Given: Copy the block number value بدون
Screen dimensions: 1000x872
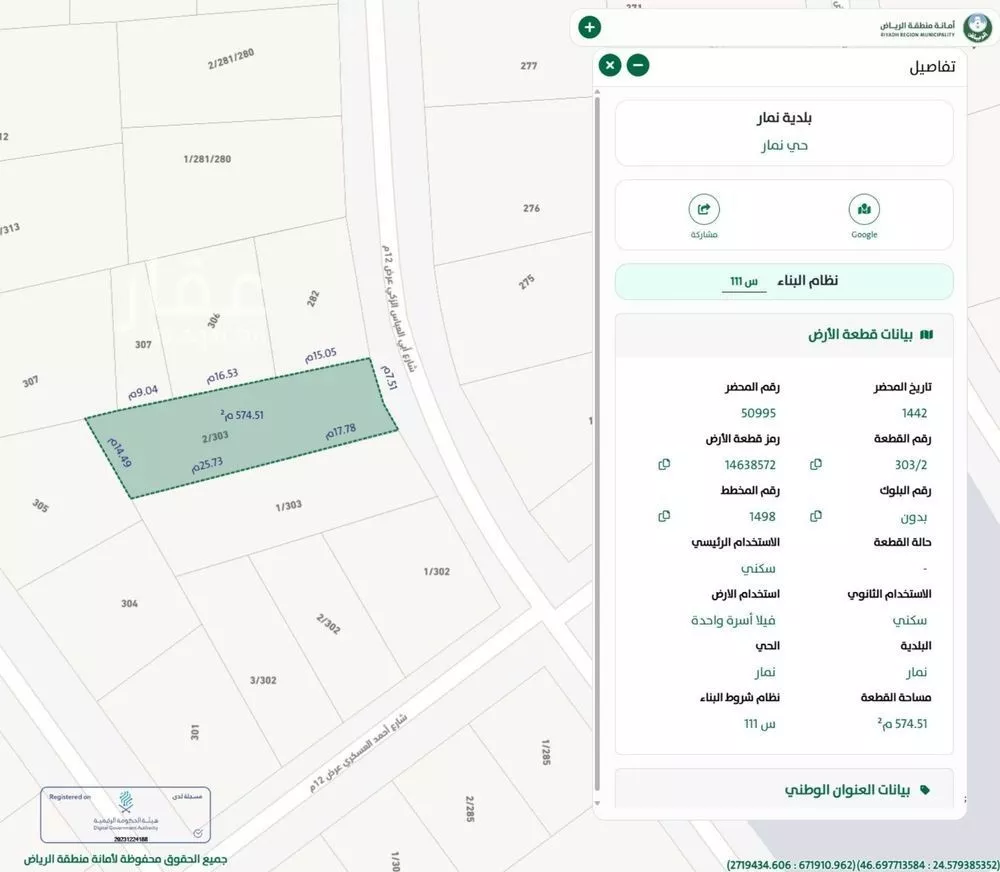Looking at the screenshot, I should pyautogui.click(x=815, y=515).
